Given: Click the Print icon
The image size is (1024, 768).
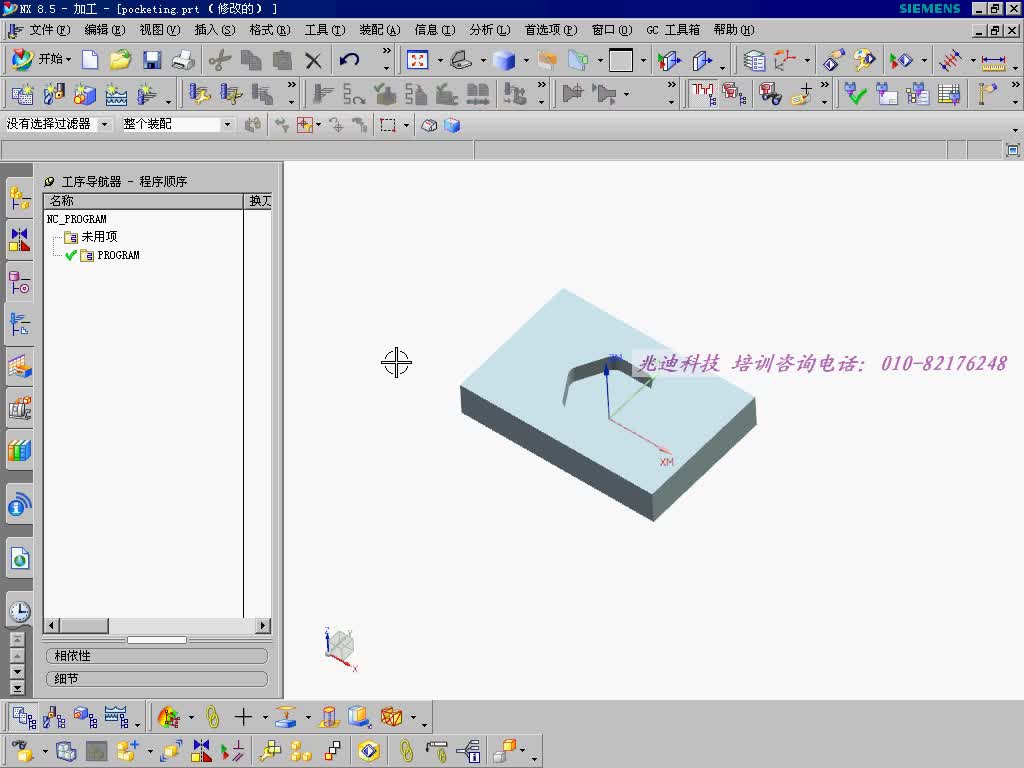Looking at the screenshot, I should click(x=183, y=60).
